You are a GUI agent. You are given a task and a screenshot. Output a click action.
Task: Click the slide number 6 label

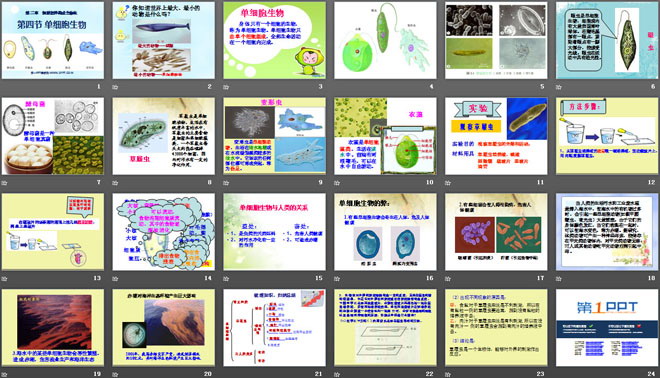[653, 86]
